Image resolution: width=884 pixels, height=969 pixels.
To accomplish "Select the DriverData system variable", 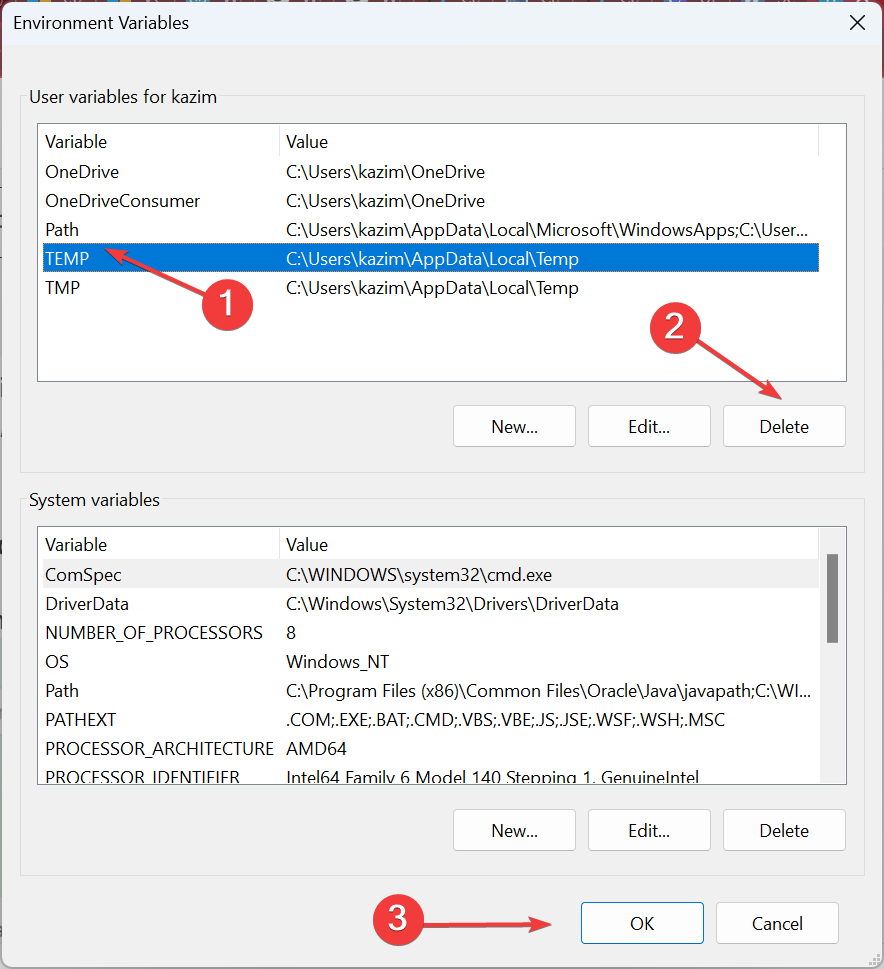I will (x=431, y=604).
